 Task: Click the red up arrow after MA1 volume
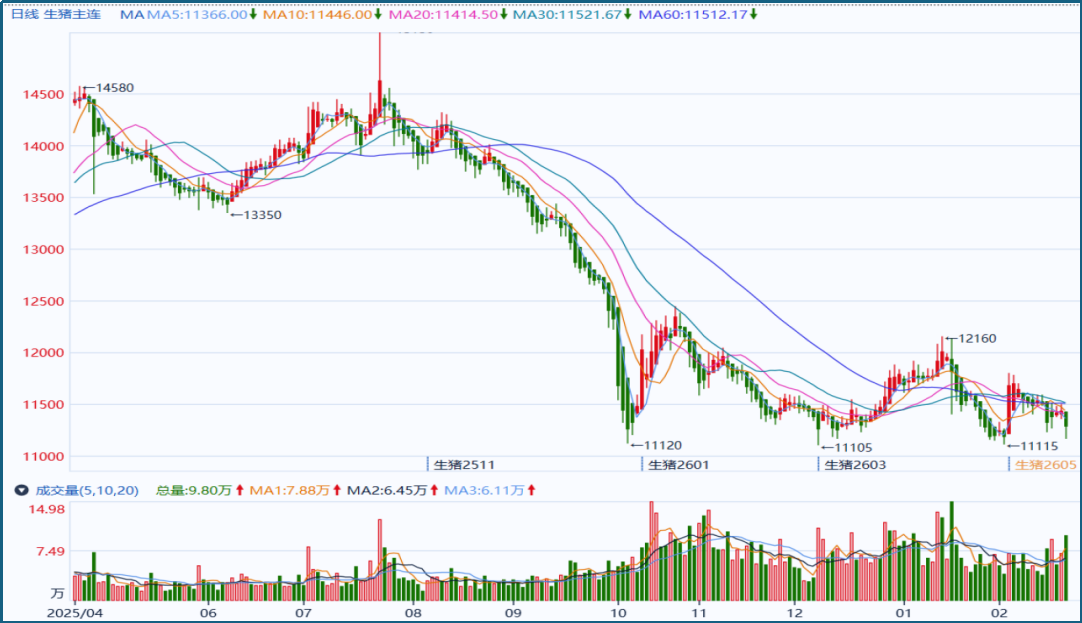(337, 490)
